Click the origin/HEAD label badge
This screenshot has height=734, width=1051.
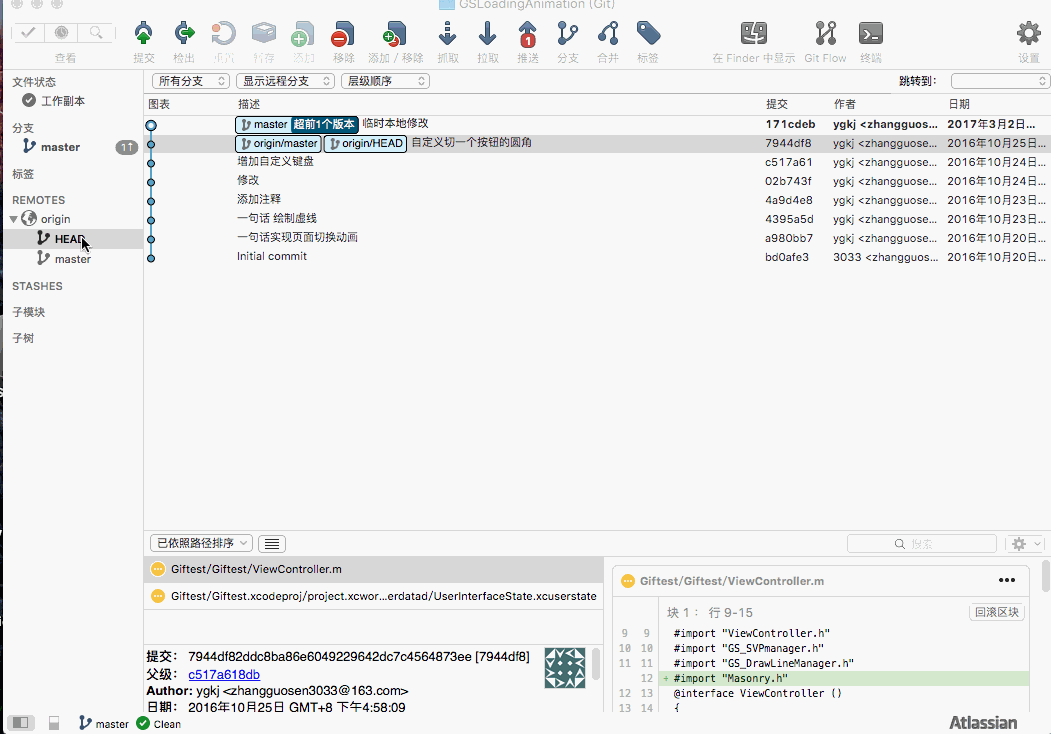tap(365, 143)
